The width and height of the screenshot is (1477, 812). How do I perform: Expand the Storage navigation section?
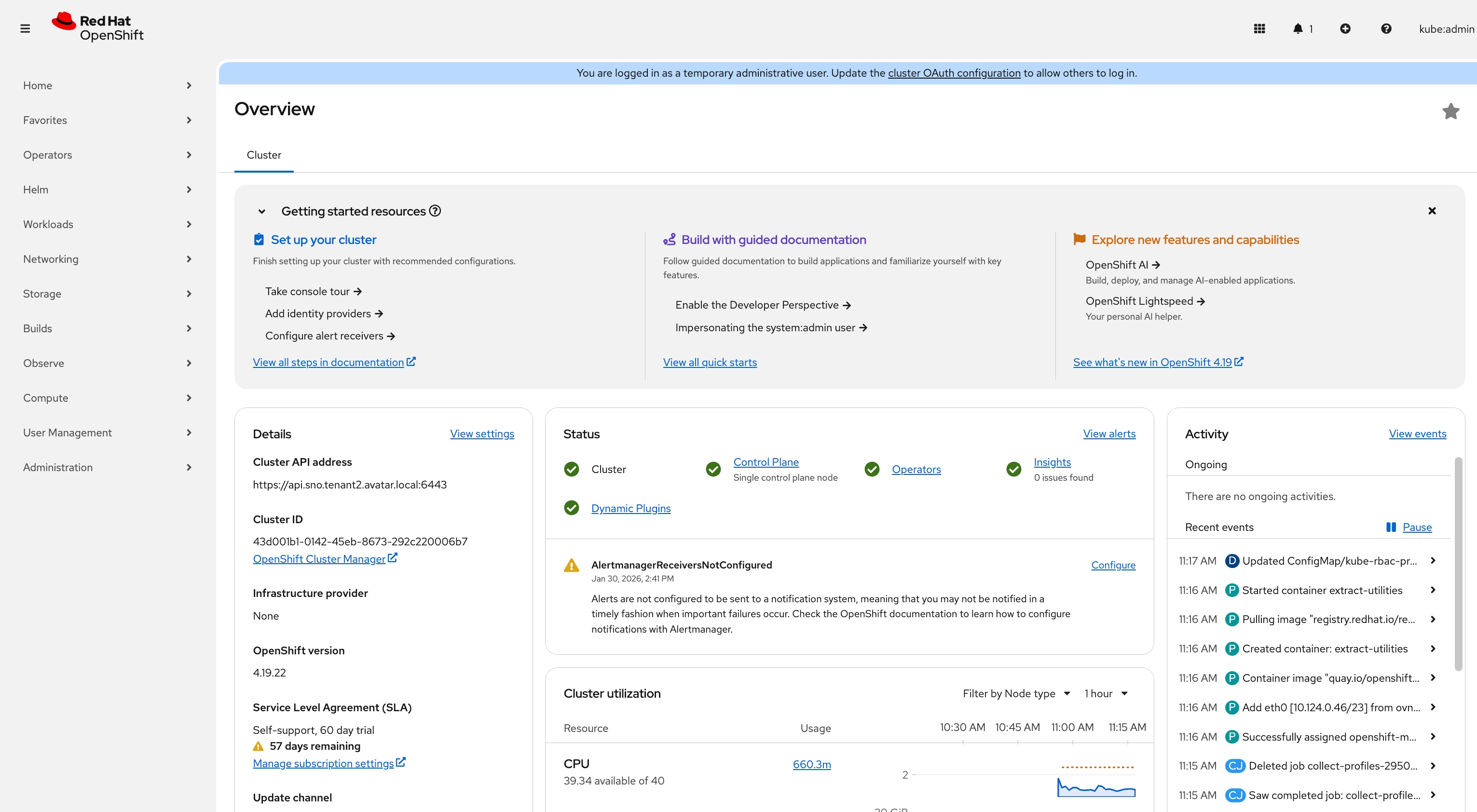108,294
